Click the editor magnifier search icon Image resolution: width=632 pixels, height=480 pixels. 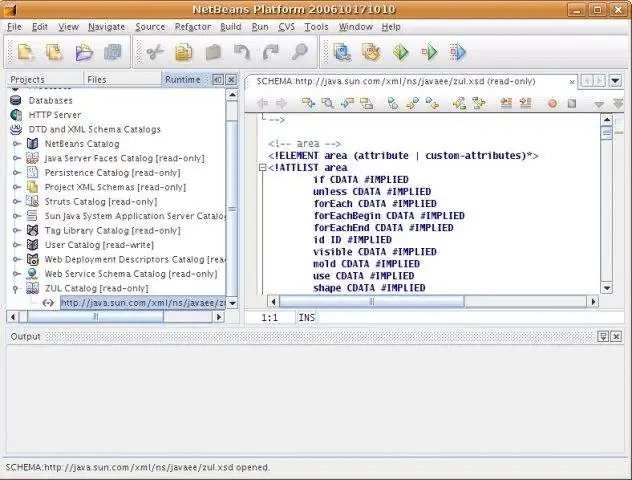[328, 104]
